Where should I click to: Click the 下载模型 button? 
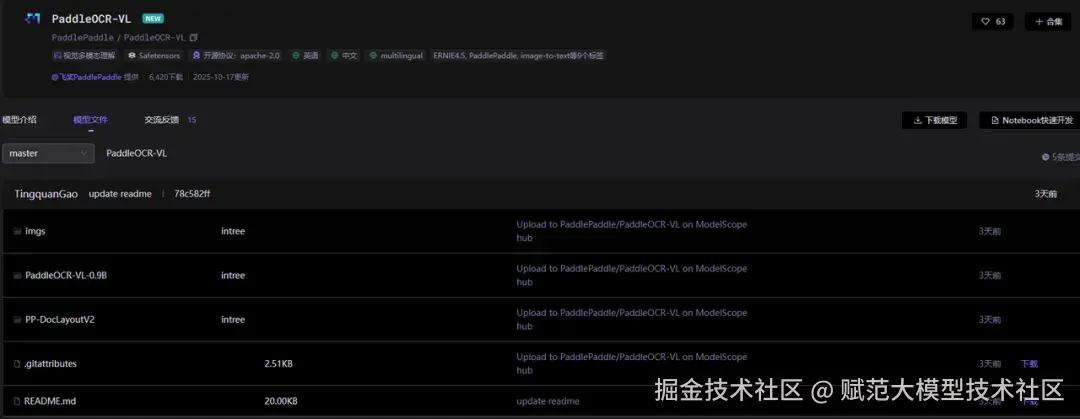[x=934, y=121]
